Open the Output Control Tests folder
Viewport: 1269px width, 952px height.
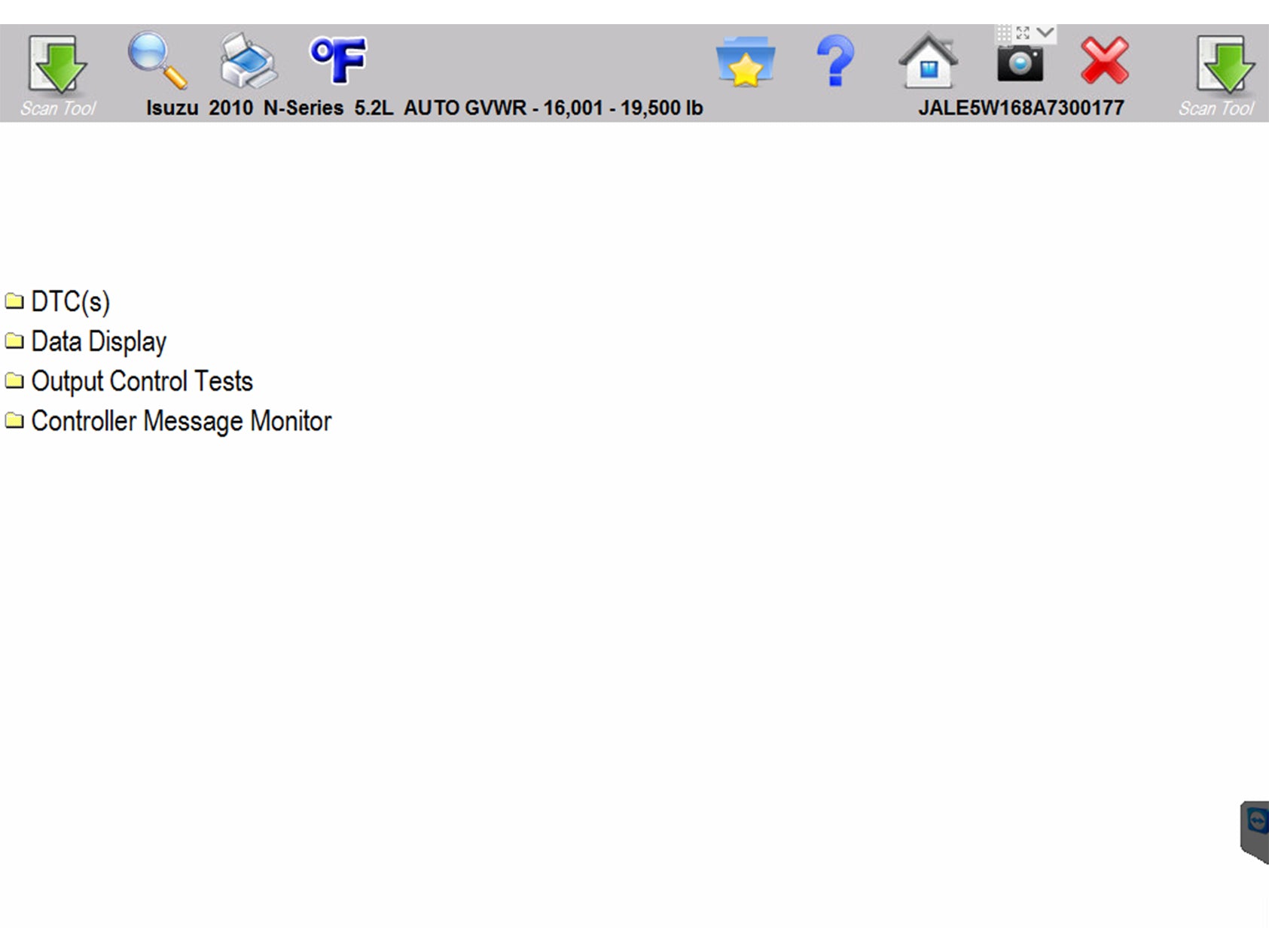(x=142, y=381)
